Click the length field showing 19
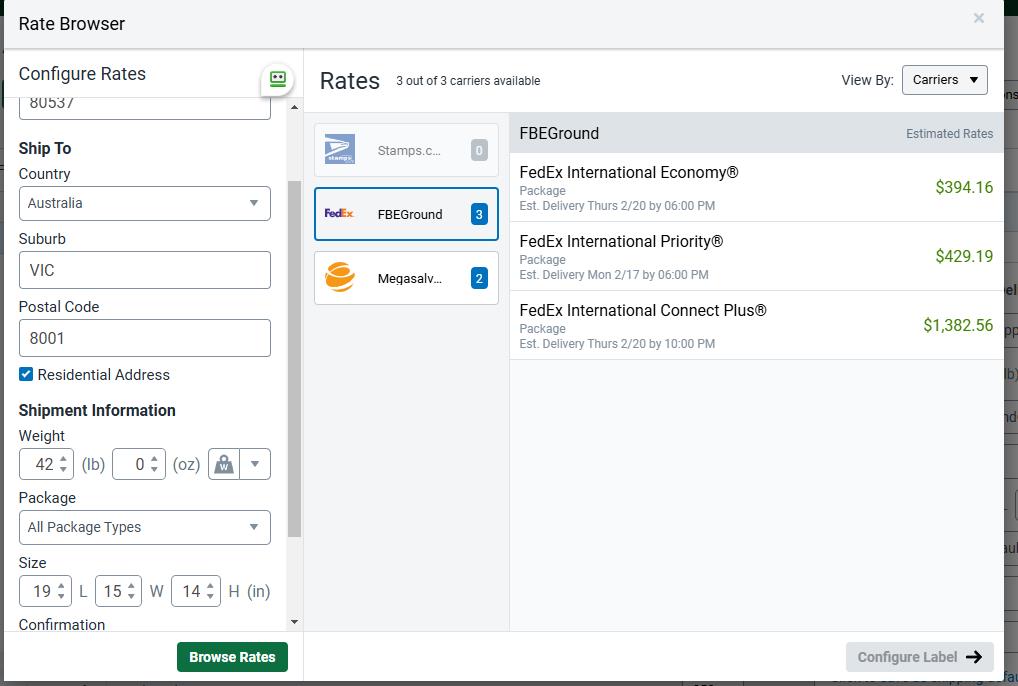1018x686 pixels. click(46, 591)
